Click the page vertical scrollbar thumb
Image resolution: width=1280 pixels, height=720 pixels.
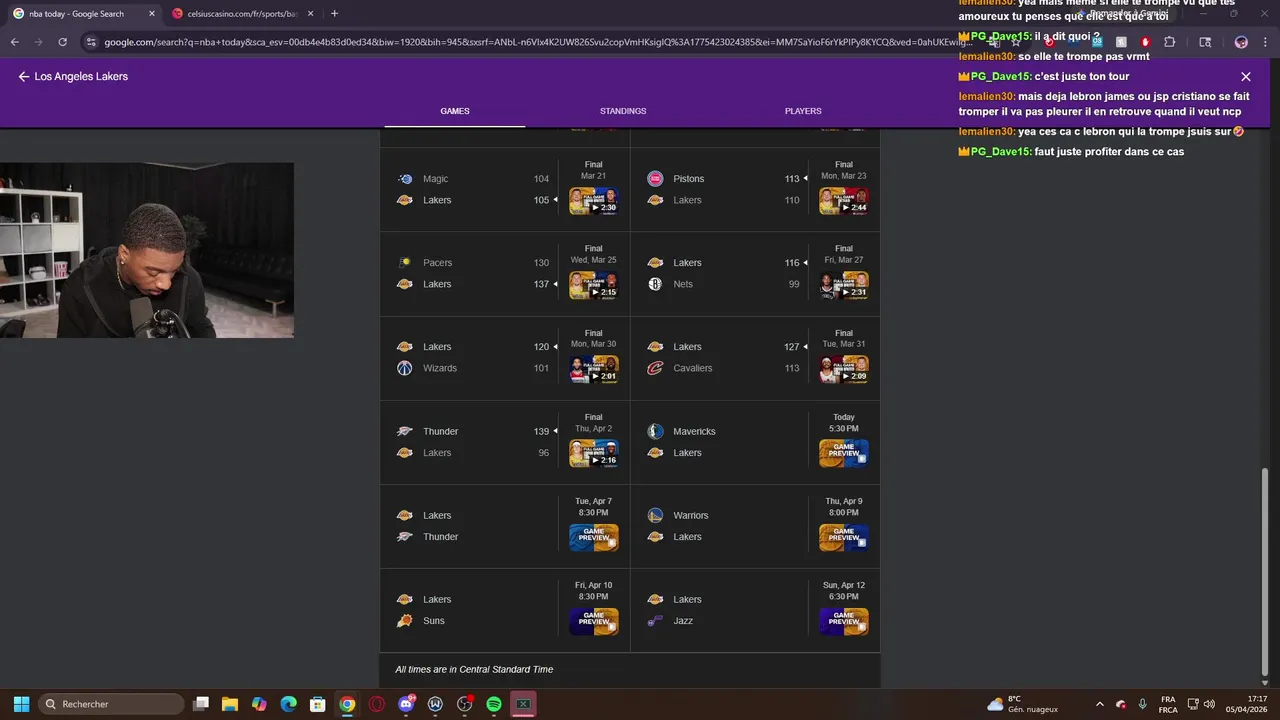pyautogui.click(x=1266, y=570)
